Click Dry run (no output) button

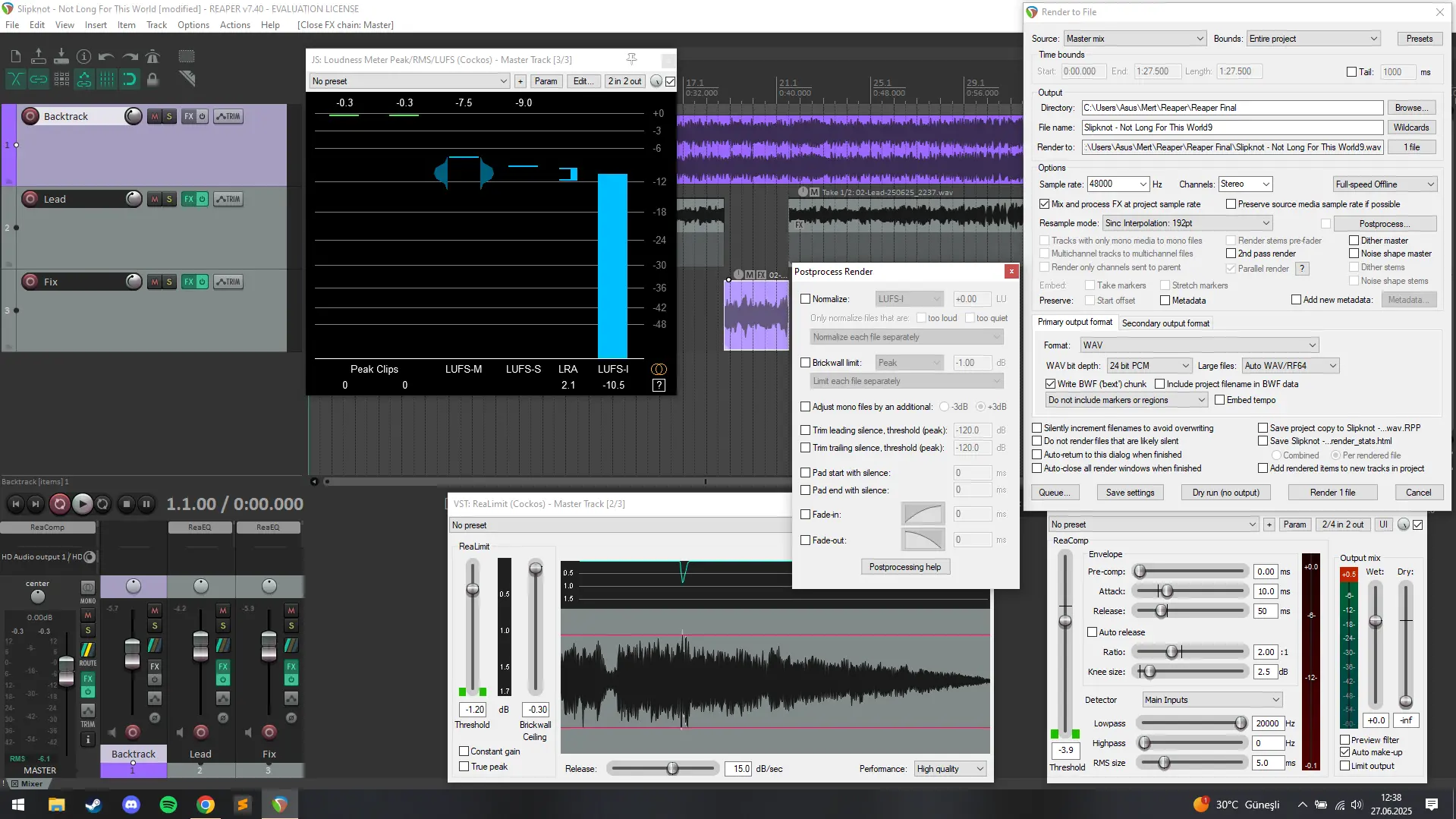click(1225, 493)
